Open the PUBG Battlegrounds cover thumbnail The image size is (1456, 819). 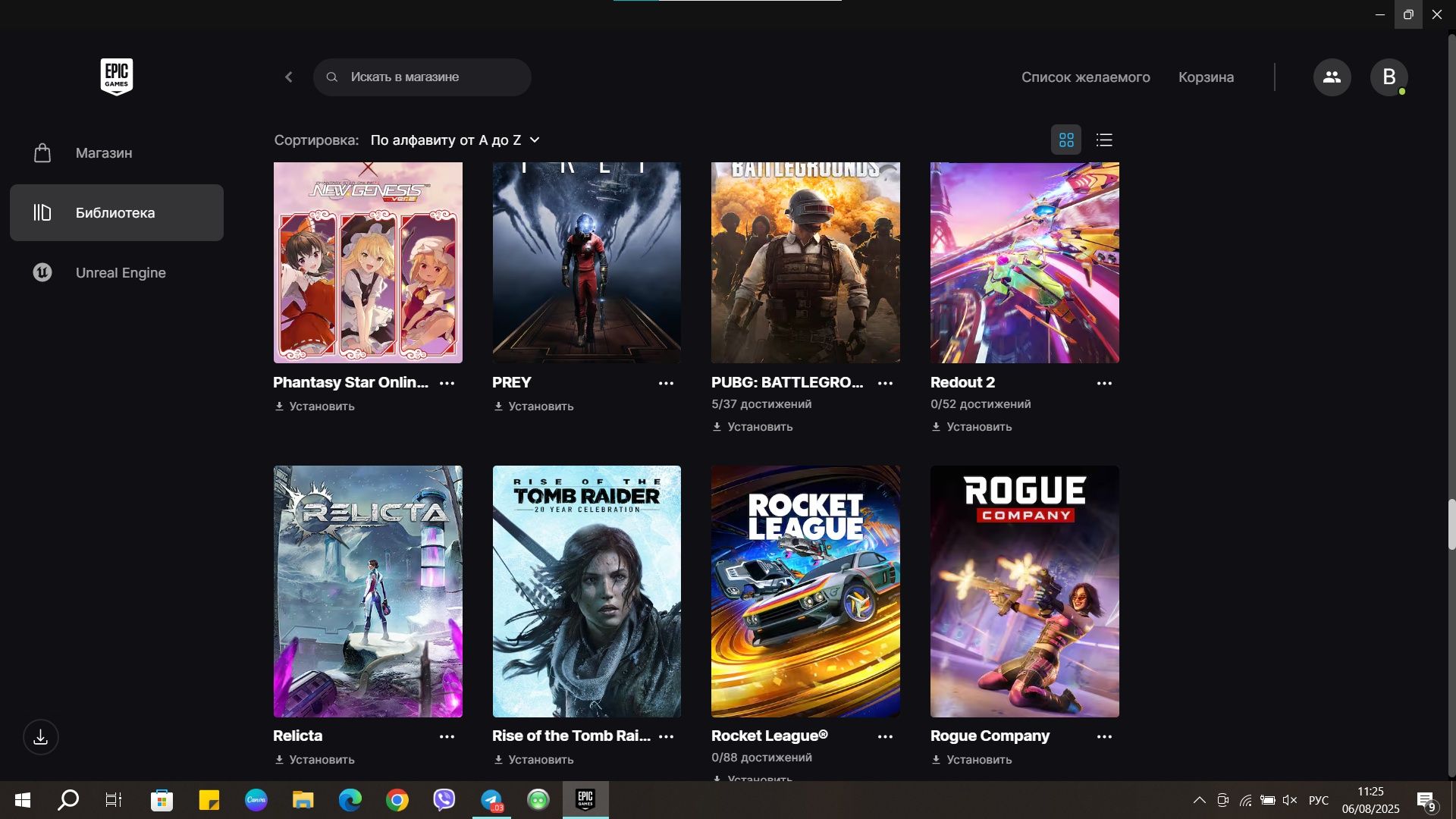[x=805, y=262]
